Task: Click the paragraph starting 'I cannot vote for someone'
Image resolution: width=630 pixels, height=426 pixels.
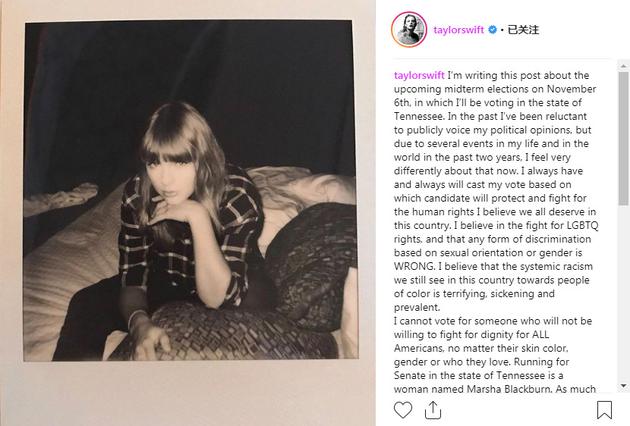Action: [x=494, y=355]
